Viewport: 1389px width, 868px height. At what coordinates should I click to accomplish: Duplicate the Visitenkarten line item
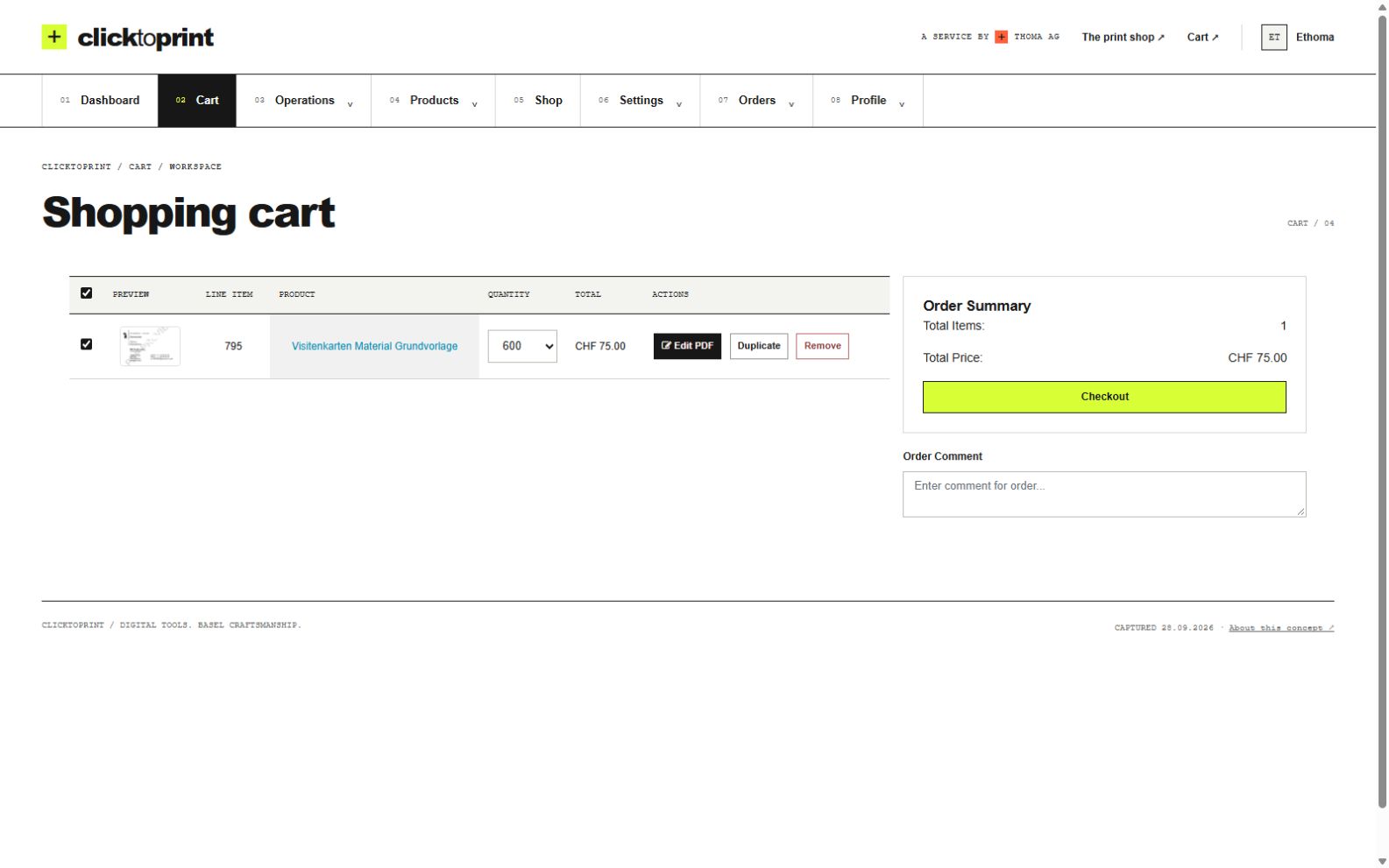(x=759, y=346)
